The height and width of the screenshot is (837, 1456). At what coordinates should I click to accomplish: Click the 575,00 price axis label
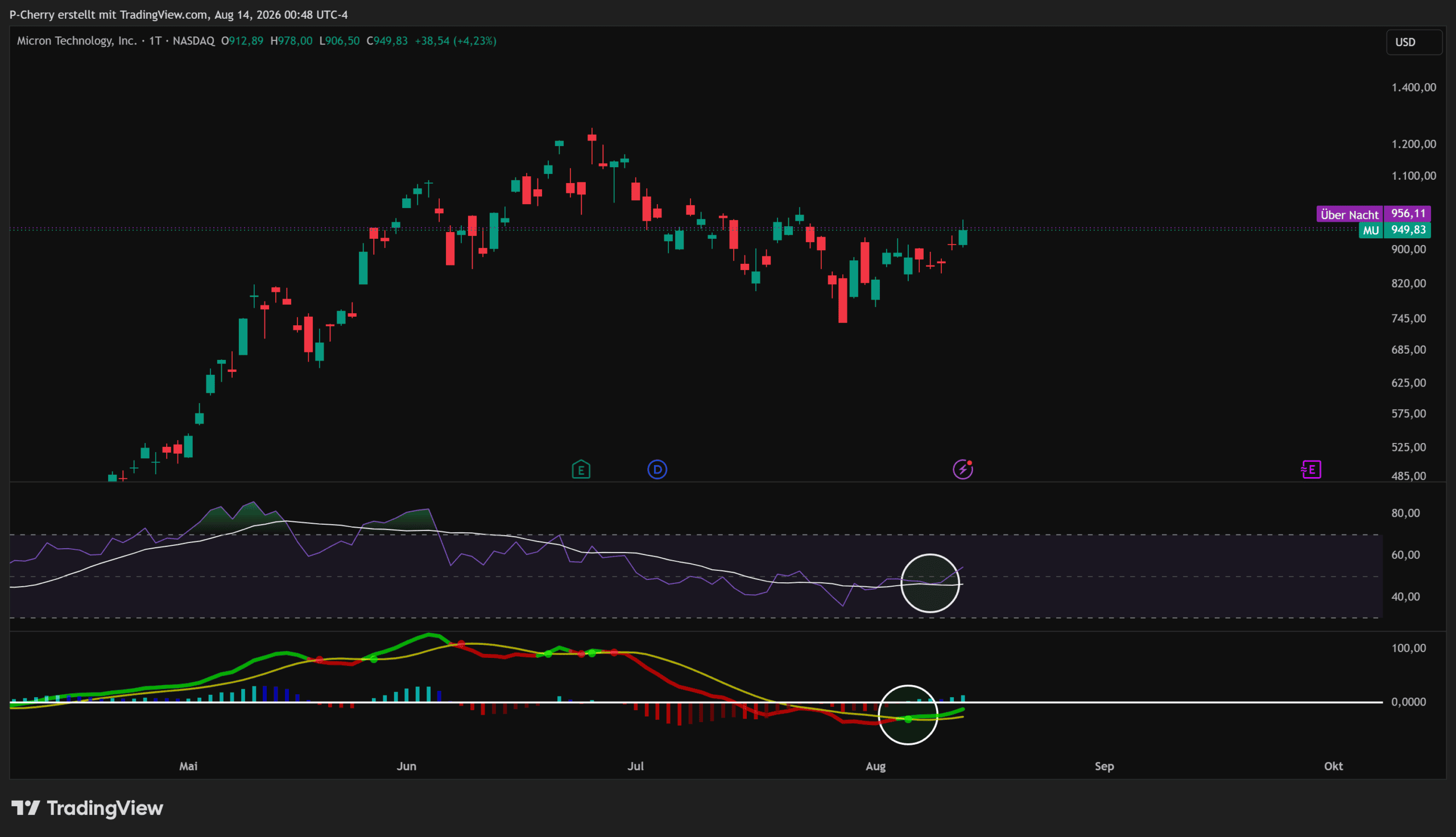[1408, 414]
